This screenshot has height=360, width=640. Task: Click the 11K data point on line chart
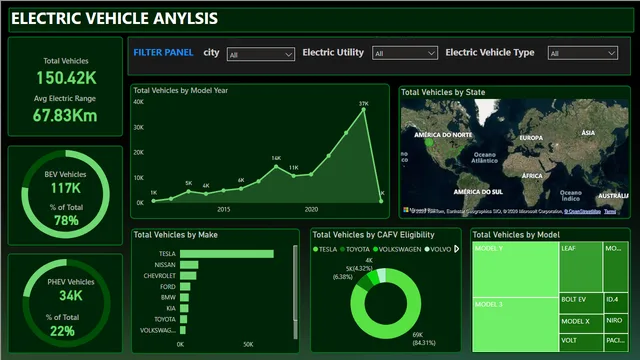tap(294, 176)
